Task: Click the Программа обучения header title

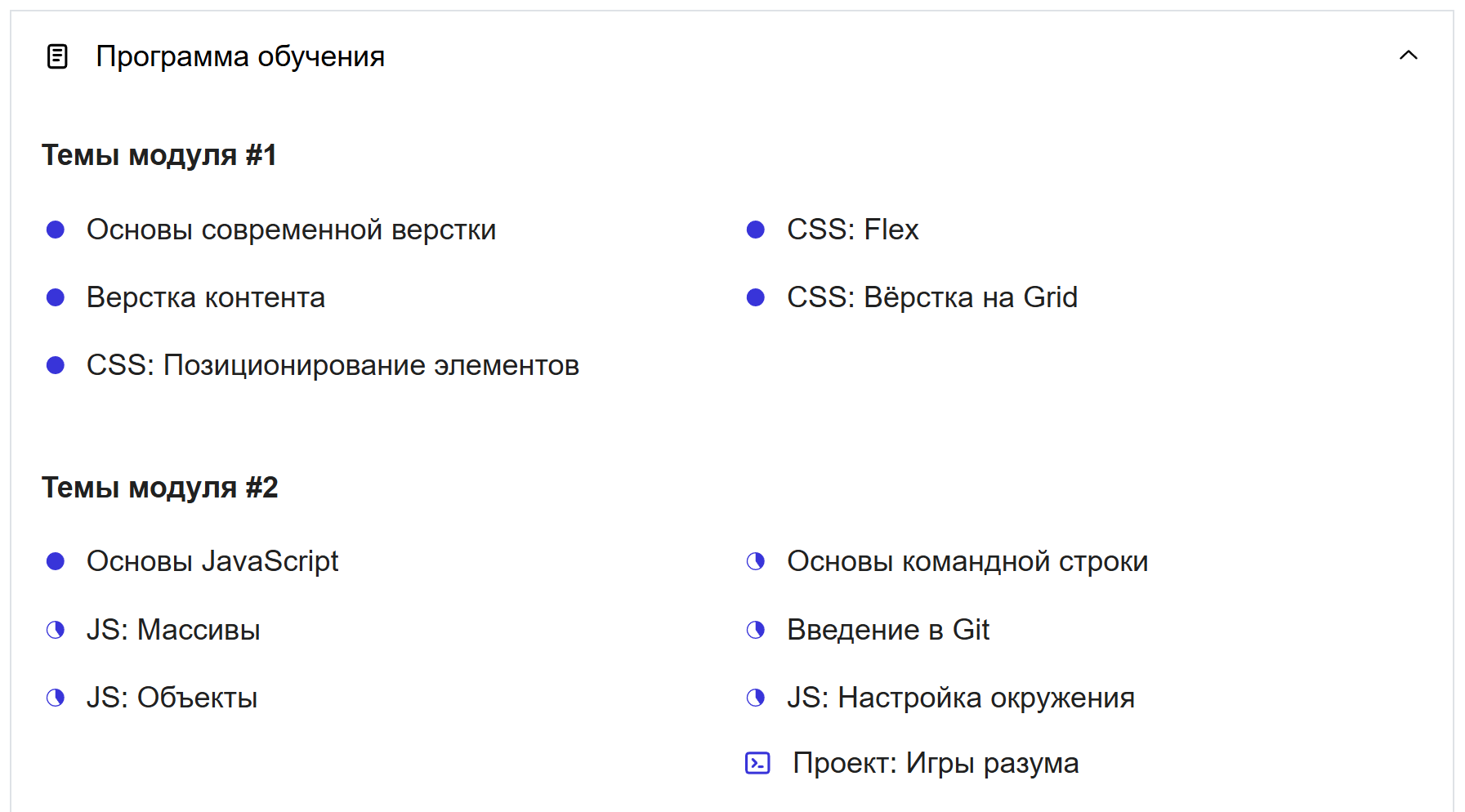Action: (240, 56)
